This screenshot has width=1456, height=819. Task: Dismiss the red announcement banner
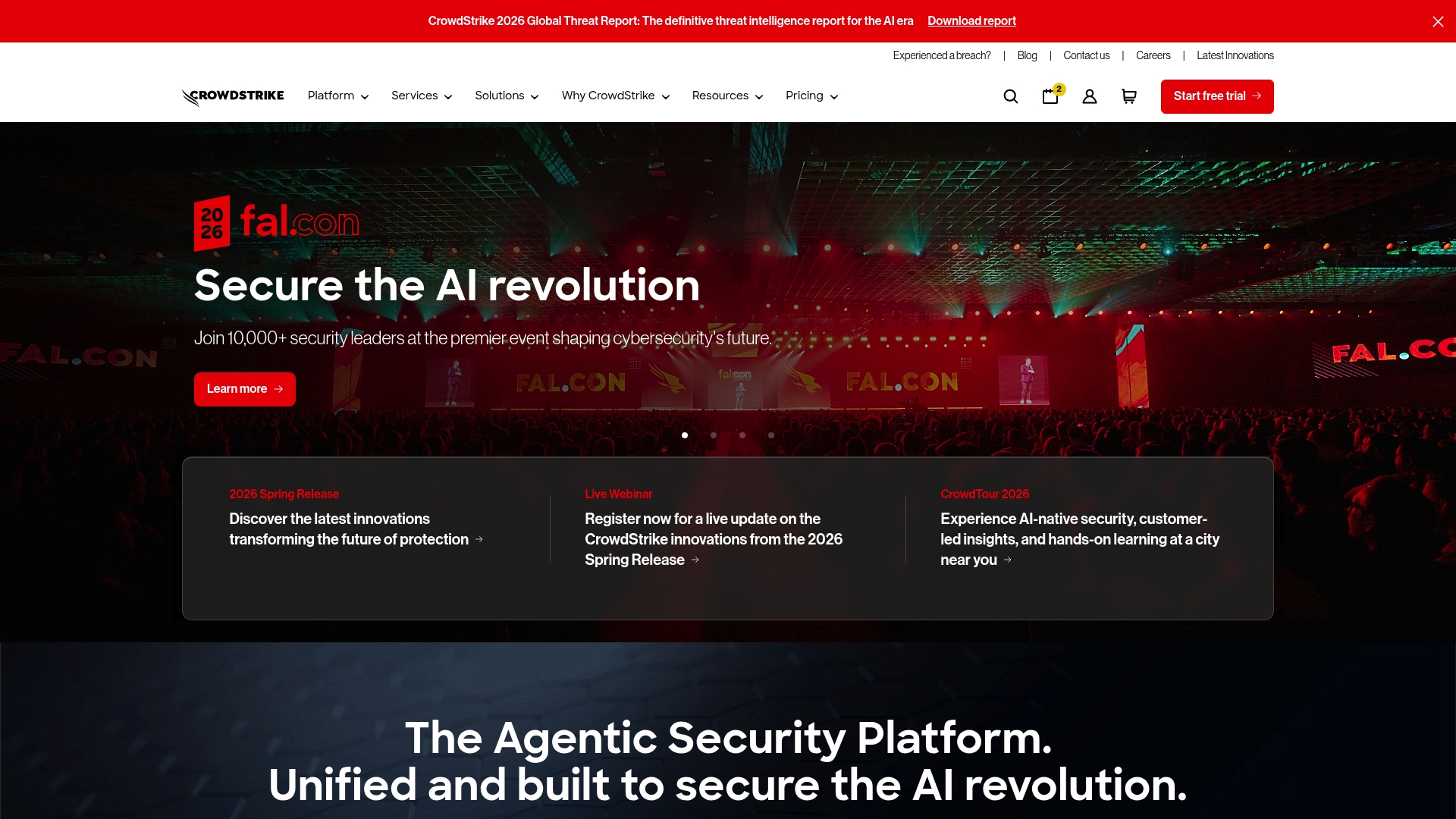[x=1438, y=21]
